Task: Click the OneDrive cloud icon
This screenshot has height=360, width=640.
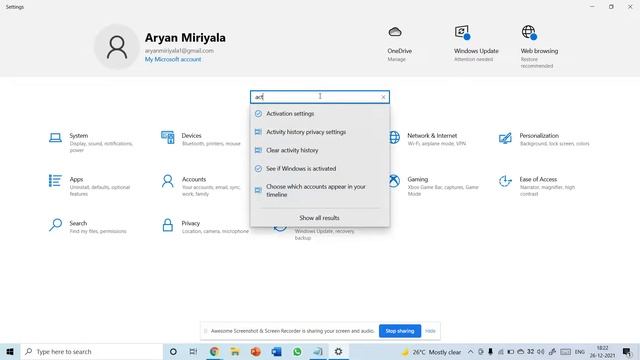Action: point(395,32)
